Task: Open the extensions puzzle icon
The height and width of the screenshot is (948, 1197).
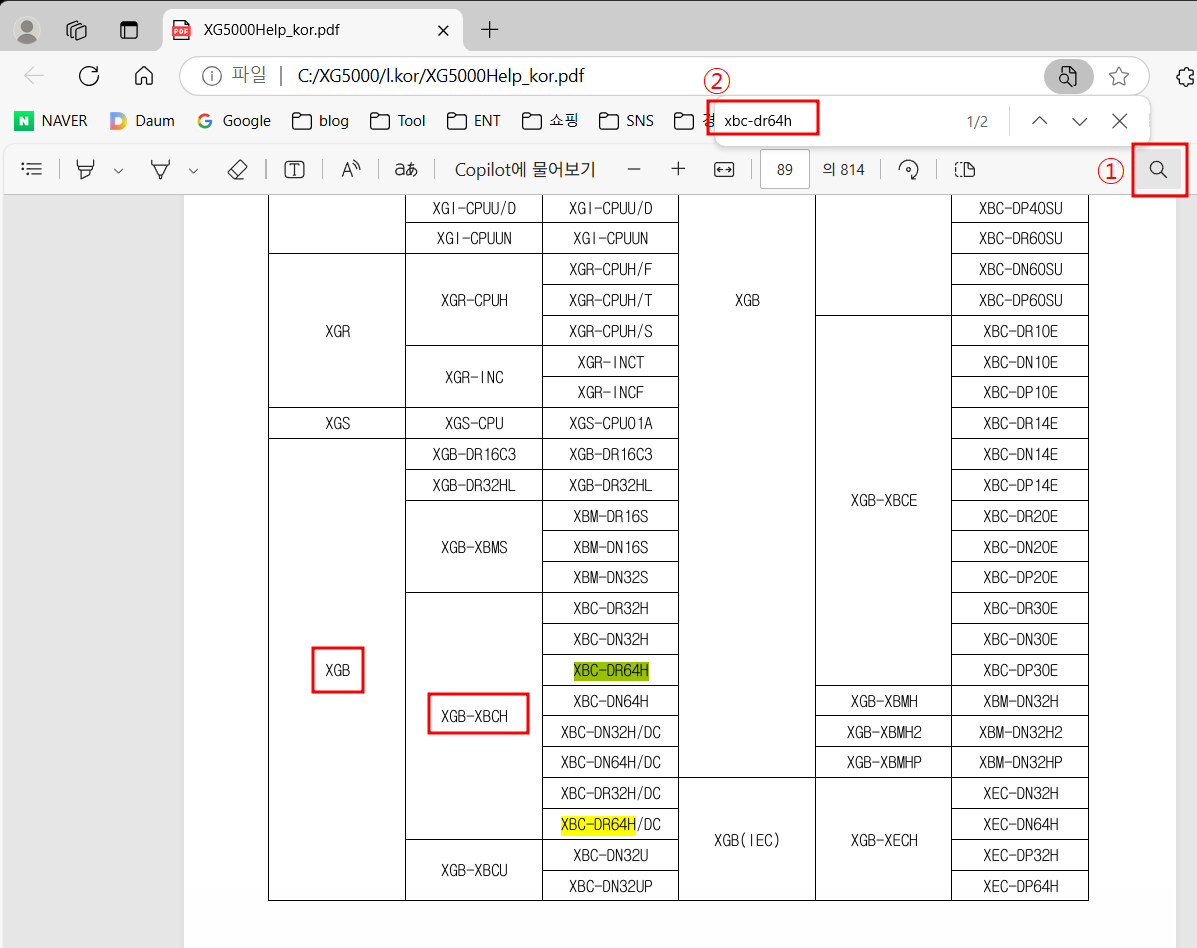Action: click(1185, 76)
